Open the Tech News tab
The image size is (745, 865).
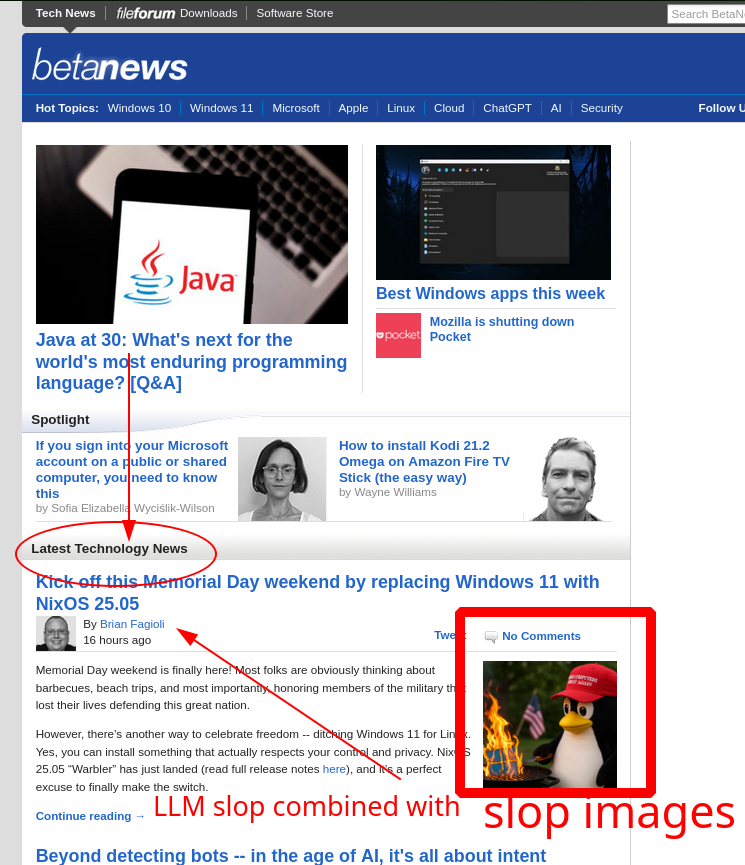(x=65, y=13)
